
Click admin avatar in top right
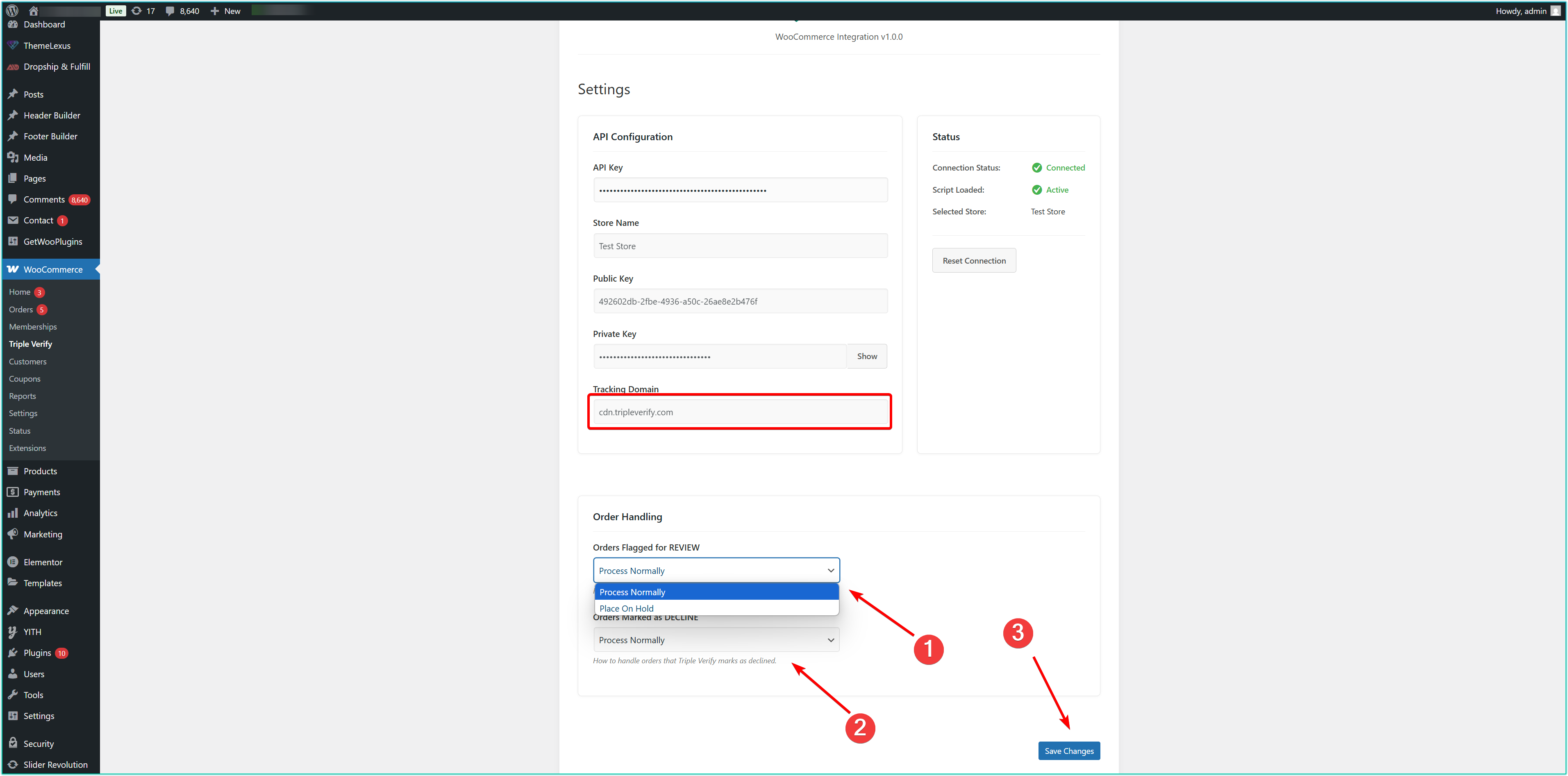point(1555,10)
